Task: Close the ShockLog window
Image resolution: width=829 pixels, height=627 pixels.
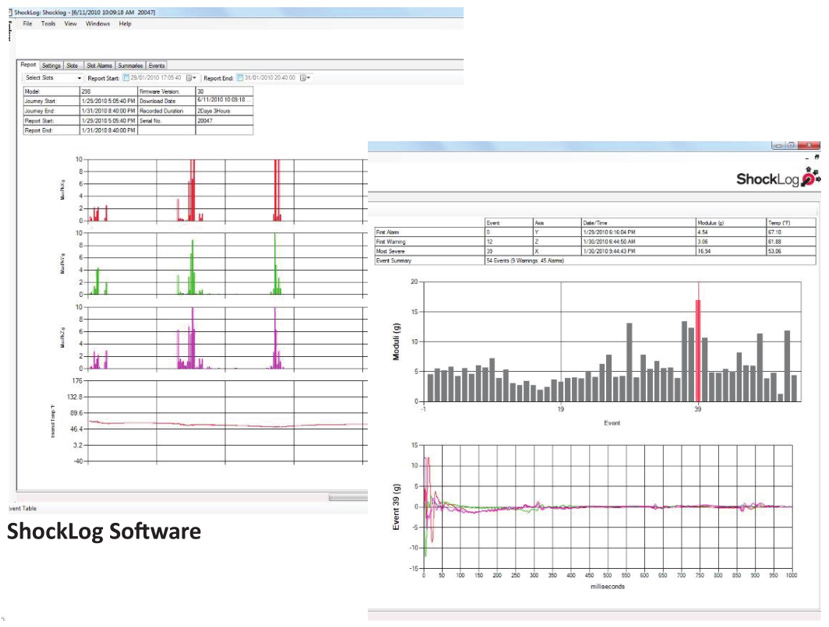Action: click(809, 145)
